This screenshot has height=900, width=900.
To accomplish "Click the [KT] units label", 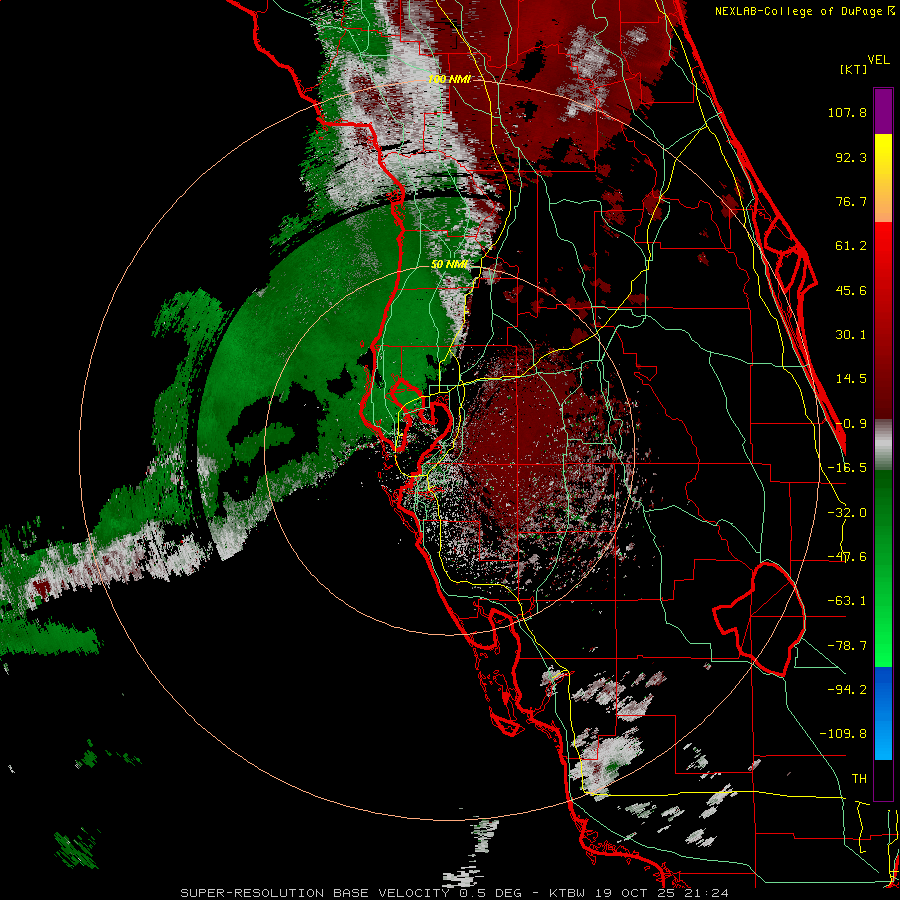I will pyautogui.click(x=853, y=69).
